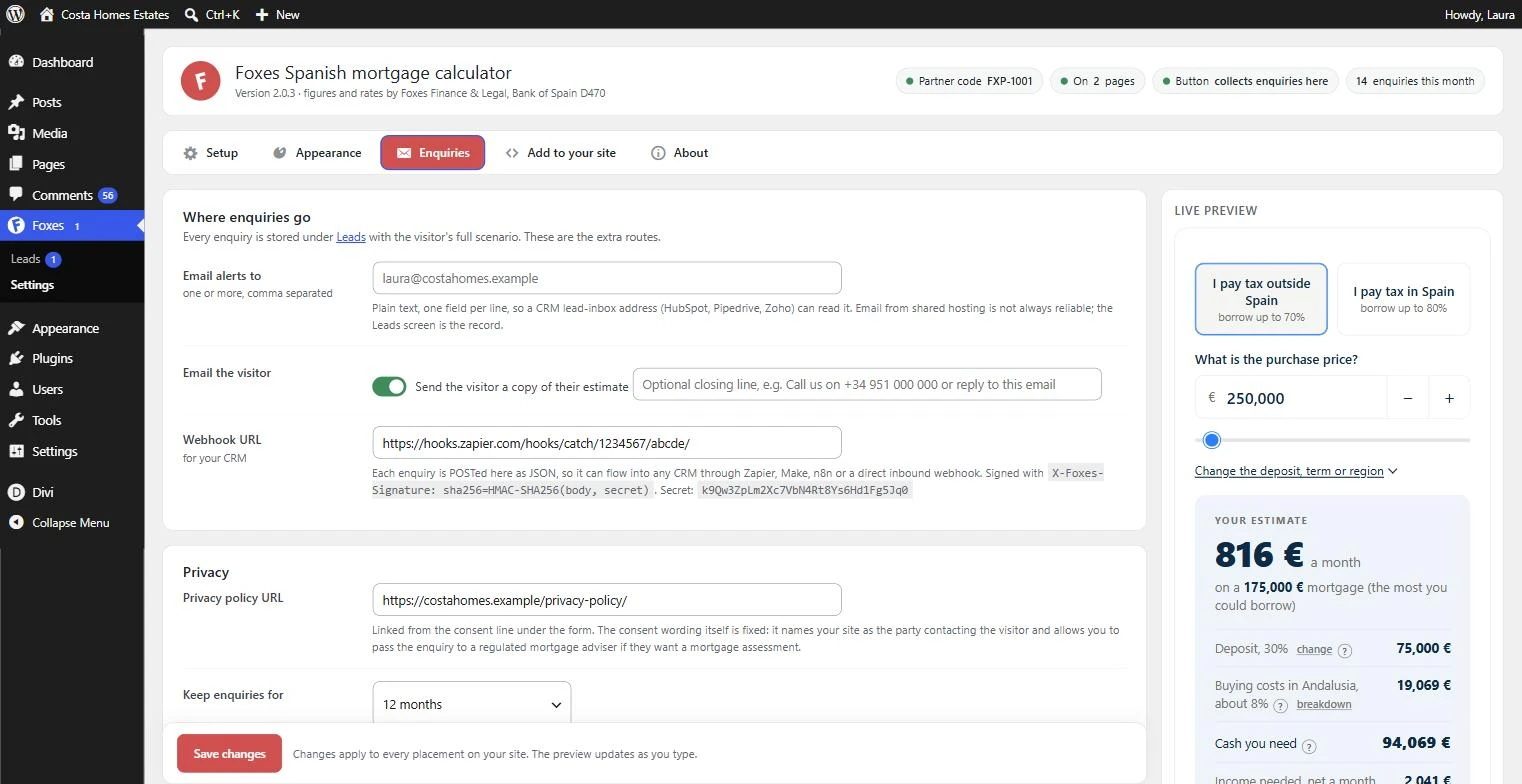Decrease purchase price with minus button
This screenshot has width=1522, height=784.
click(x=1407, y=398)
